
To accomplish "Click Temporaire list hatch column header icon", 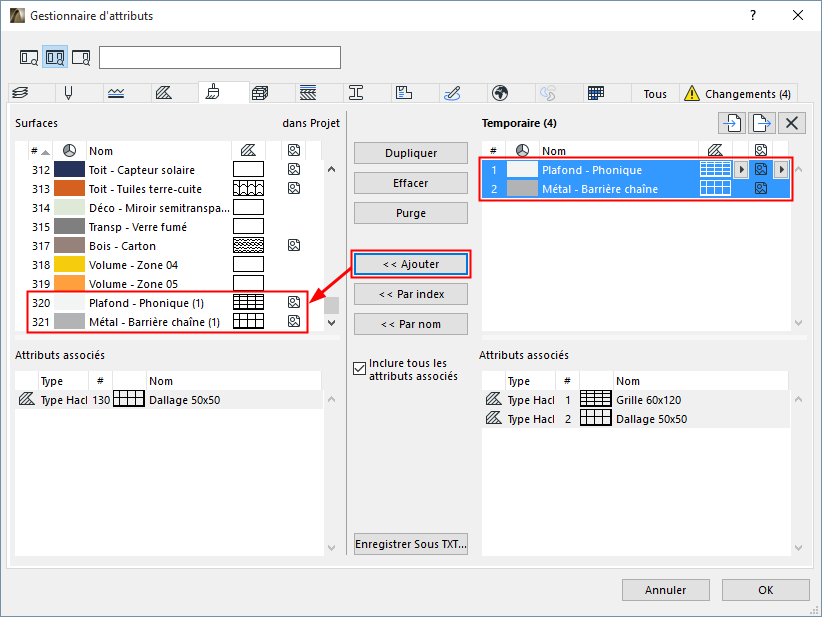I will coord(715,151).
